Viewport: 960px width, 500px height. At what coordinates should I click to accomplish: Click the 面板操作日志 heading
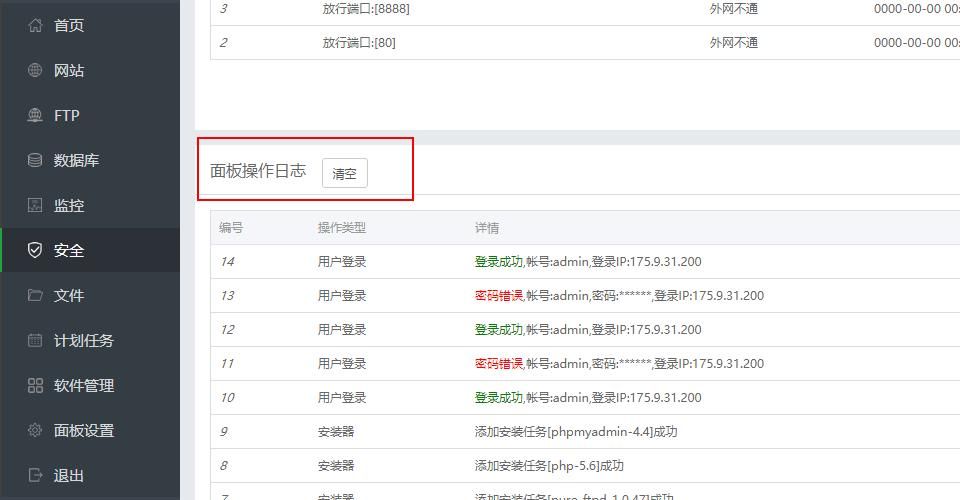pos(258,171)
